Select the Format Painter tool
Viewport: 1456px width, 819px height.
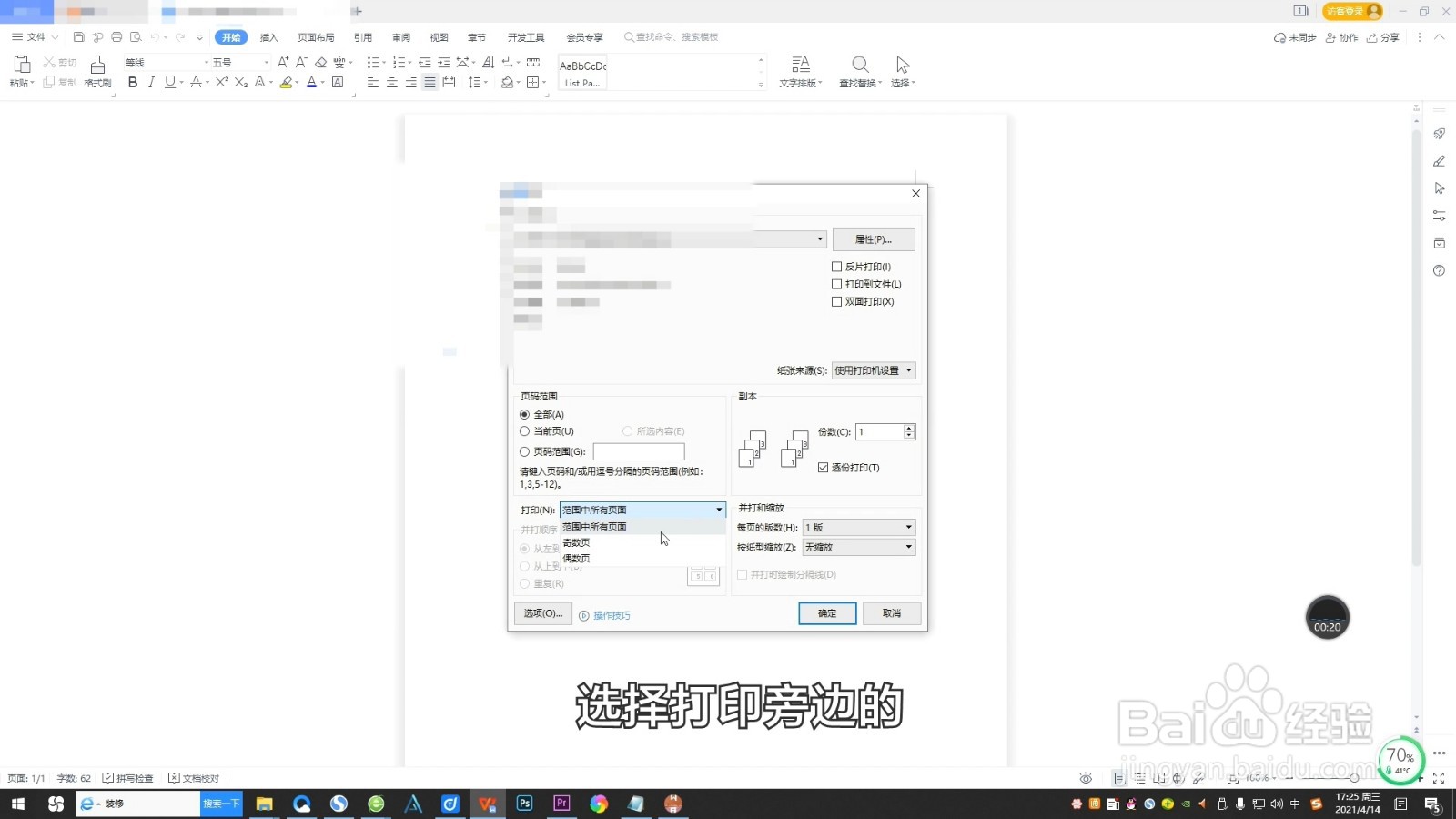(97, 70)
